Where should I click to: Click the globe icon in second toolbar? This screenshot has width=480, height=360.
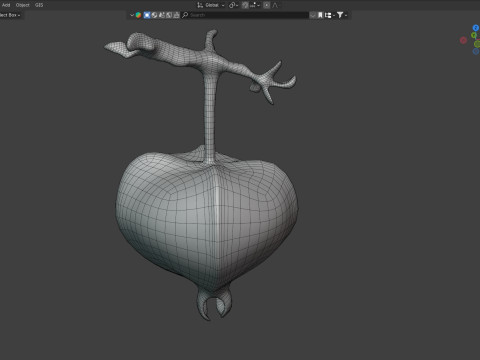tap(154, 15)
